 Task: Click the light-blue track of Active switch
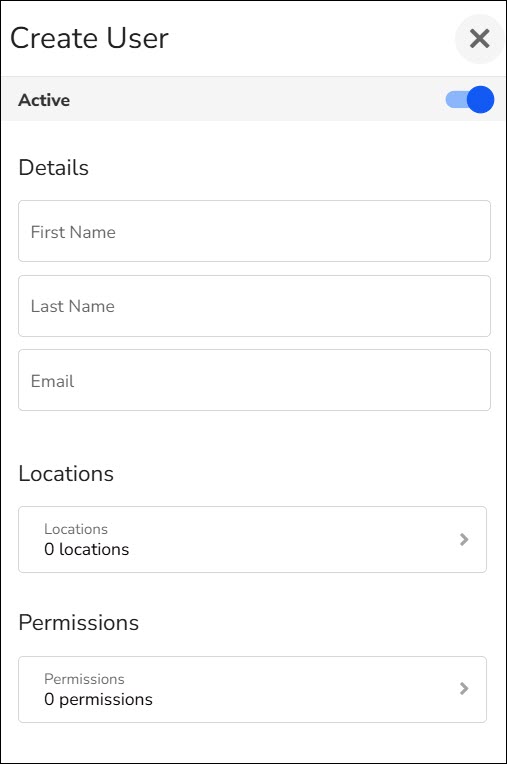coord(456,100)
